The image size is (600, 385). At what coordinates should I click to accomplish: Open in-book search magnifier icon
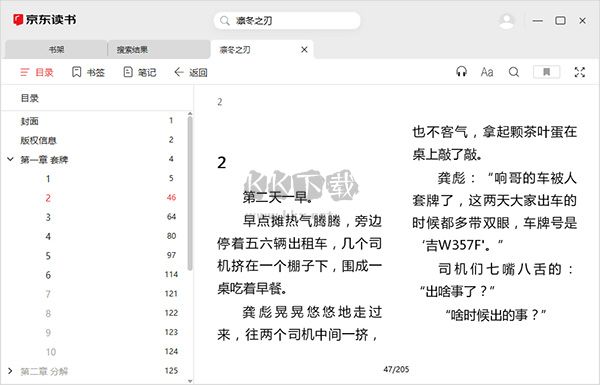point(514,72)
